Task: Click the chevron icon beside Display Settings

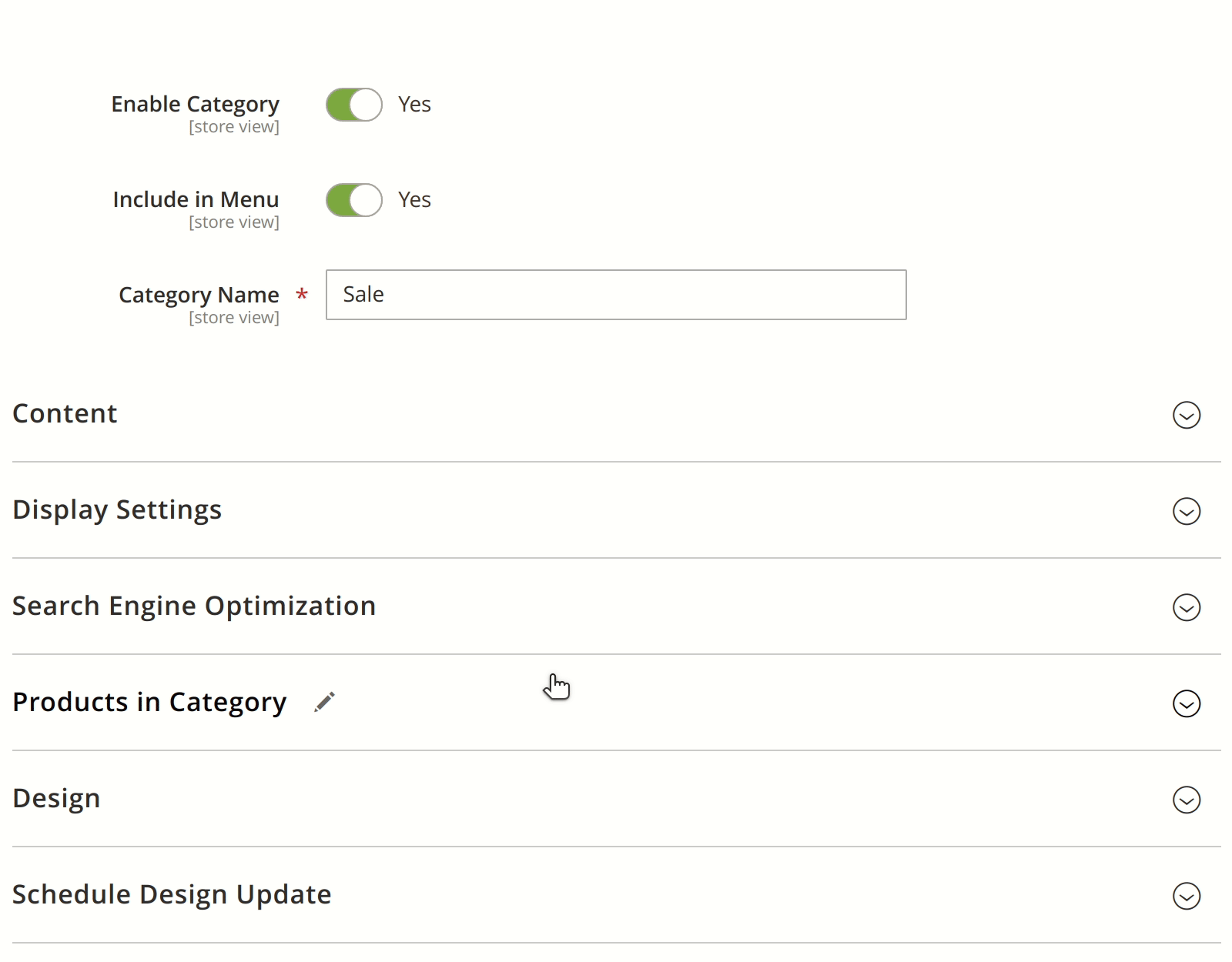Action: (1185, 511)
